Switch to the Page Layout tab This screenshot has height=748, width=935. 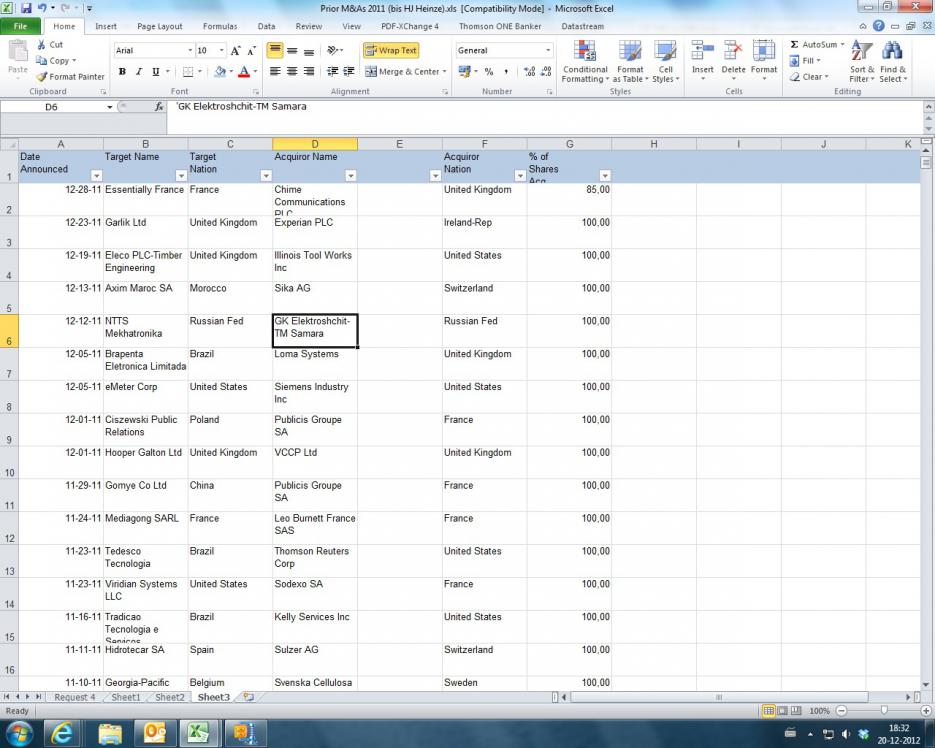pos(160,26)
